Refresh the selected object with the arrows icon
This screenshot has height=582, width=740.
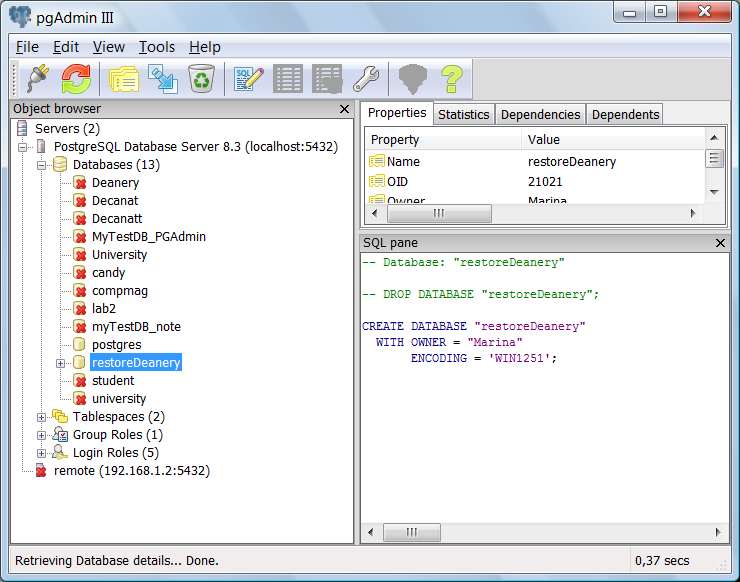click(x=76, y=78)
